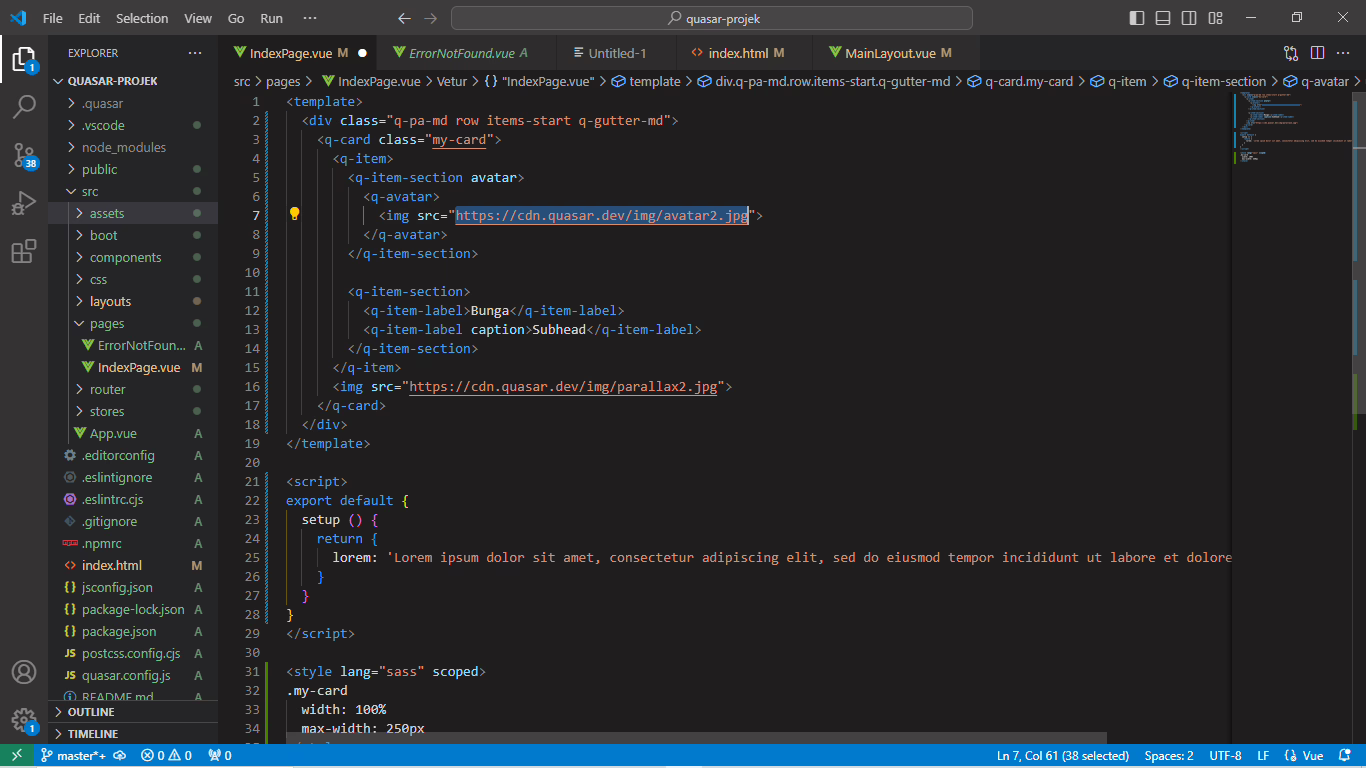Image resolution: width=1366 pixels, height=768 pixels.
Task: Switch to the index.html tab
Action: tap(745, 53)
